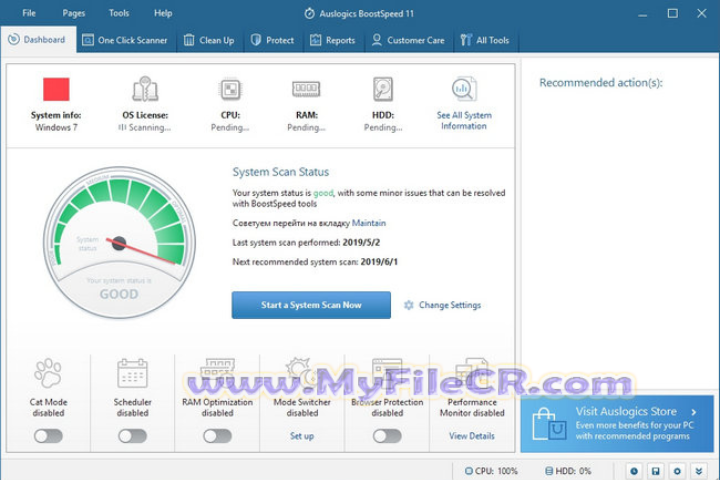Open the Reports tab
The width and height of the screenshot is (720, 480).
(x=332, y=40)
